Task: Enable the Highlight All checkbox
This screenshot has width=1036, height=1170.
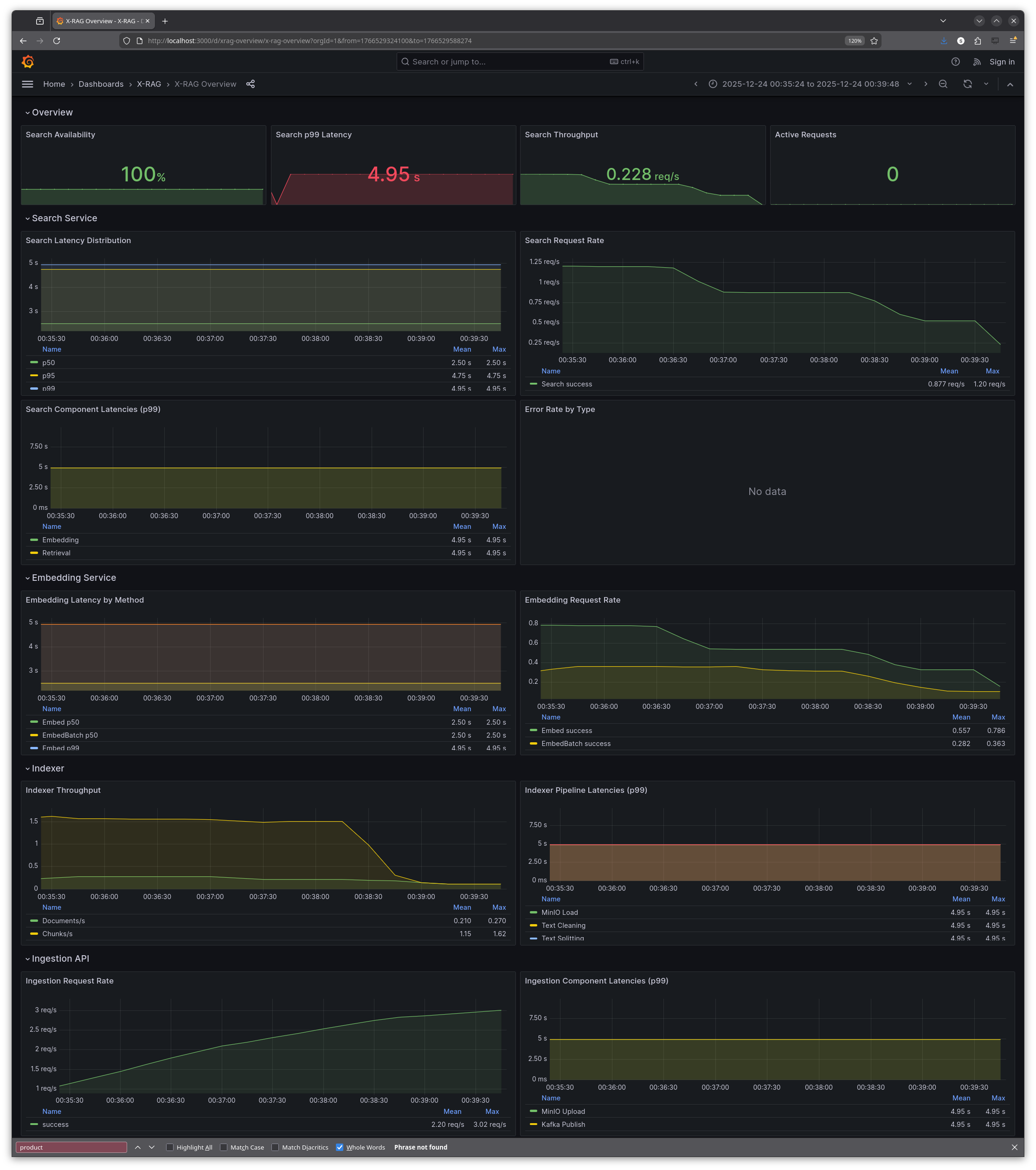Action: 170,1147
